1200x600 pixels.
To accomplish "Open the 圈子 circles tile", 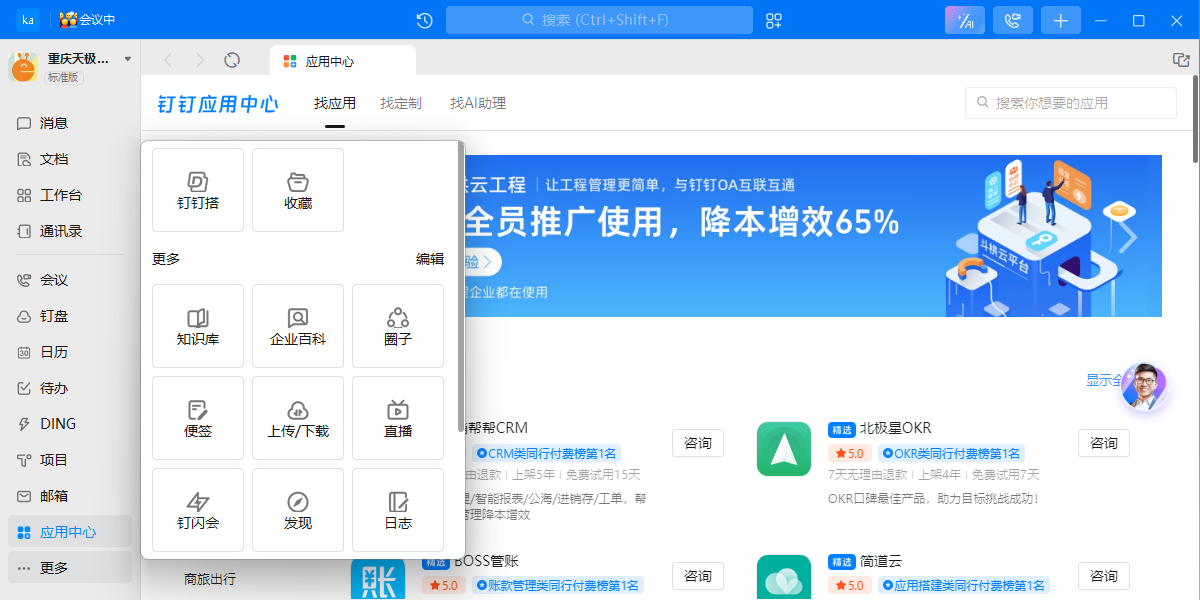I will 398,326.
